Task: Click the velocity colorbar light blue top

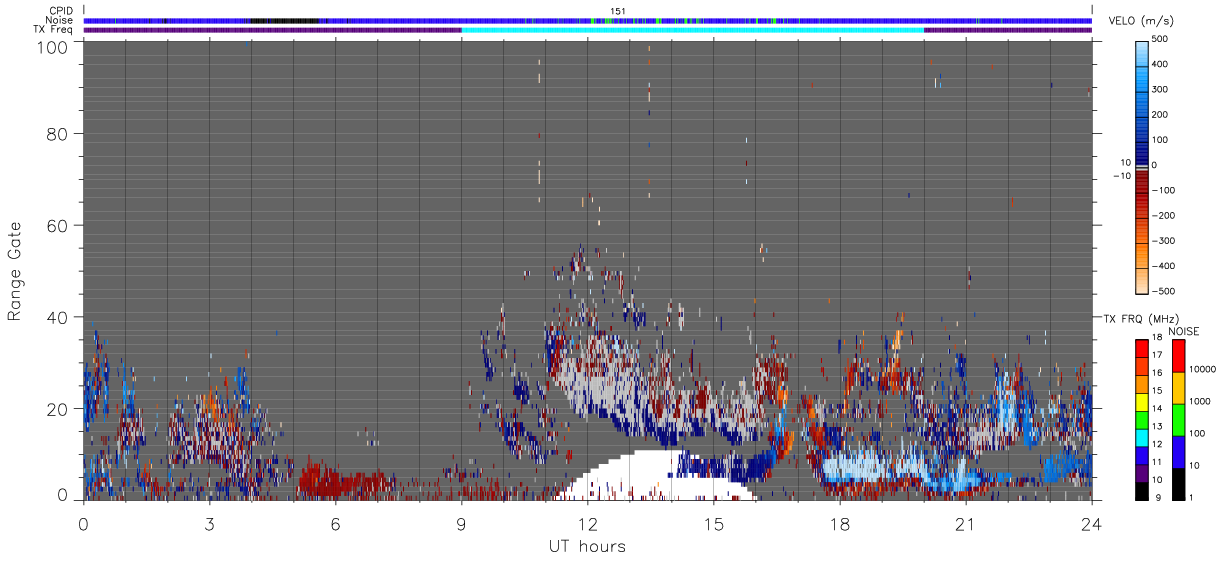Action: [1142, 52]
